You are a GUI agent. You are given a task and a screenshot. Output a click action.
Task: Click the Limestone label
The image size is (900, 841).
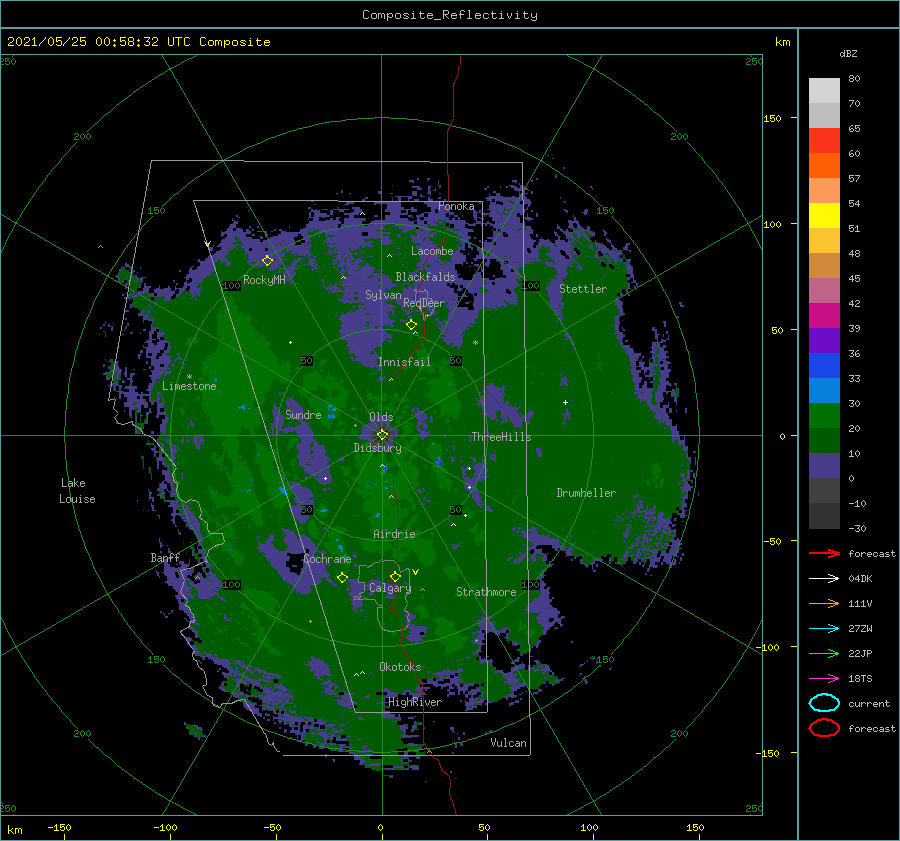(189, 386)
